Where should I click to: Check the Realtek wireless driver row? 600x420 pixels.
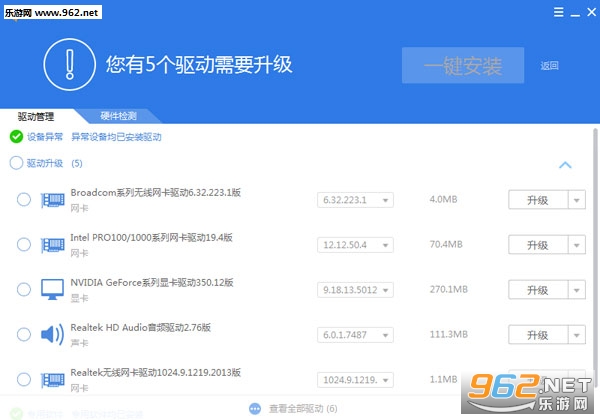[24, 379]
